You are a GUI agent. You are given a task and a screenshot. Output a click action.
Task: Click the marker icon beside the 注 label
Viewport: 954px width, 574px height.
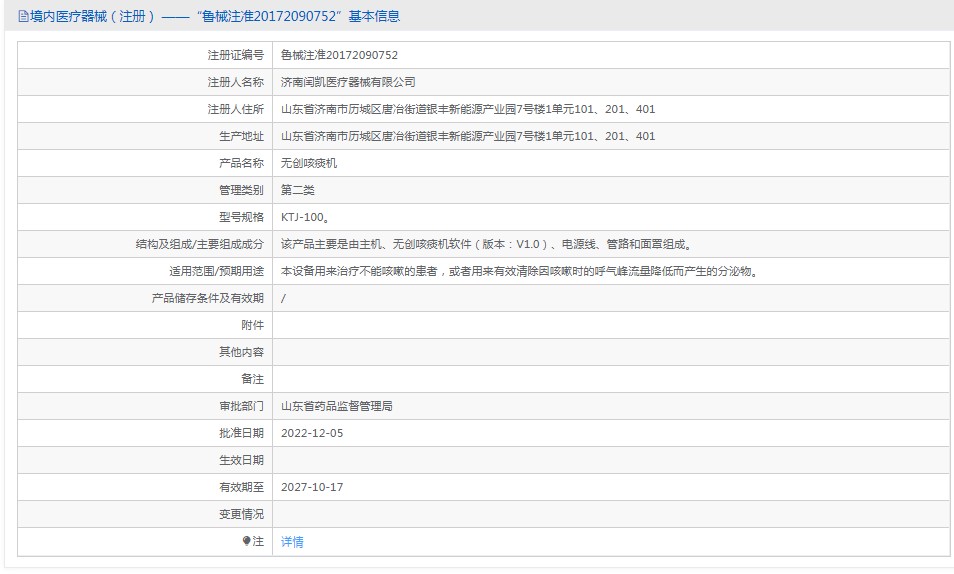point(246,541)
